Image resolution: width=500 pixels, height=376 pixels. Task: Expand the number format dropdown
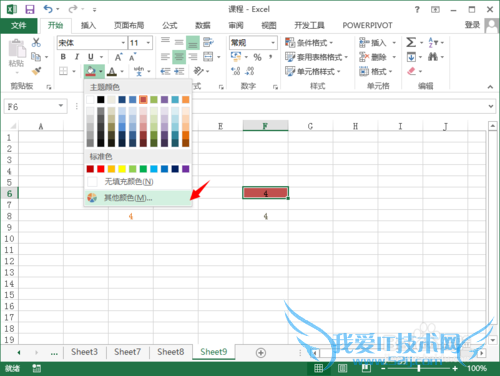[x=273, y=43]
